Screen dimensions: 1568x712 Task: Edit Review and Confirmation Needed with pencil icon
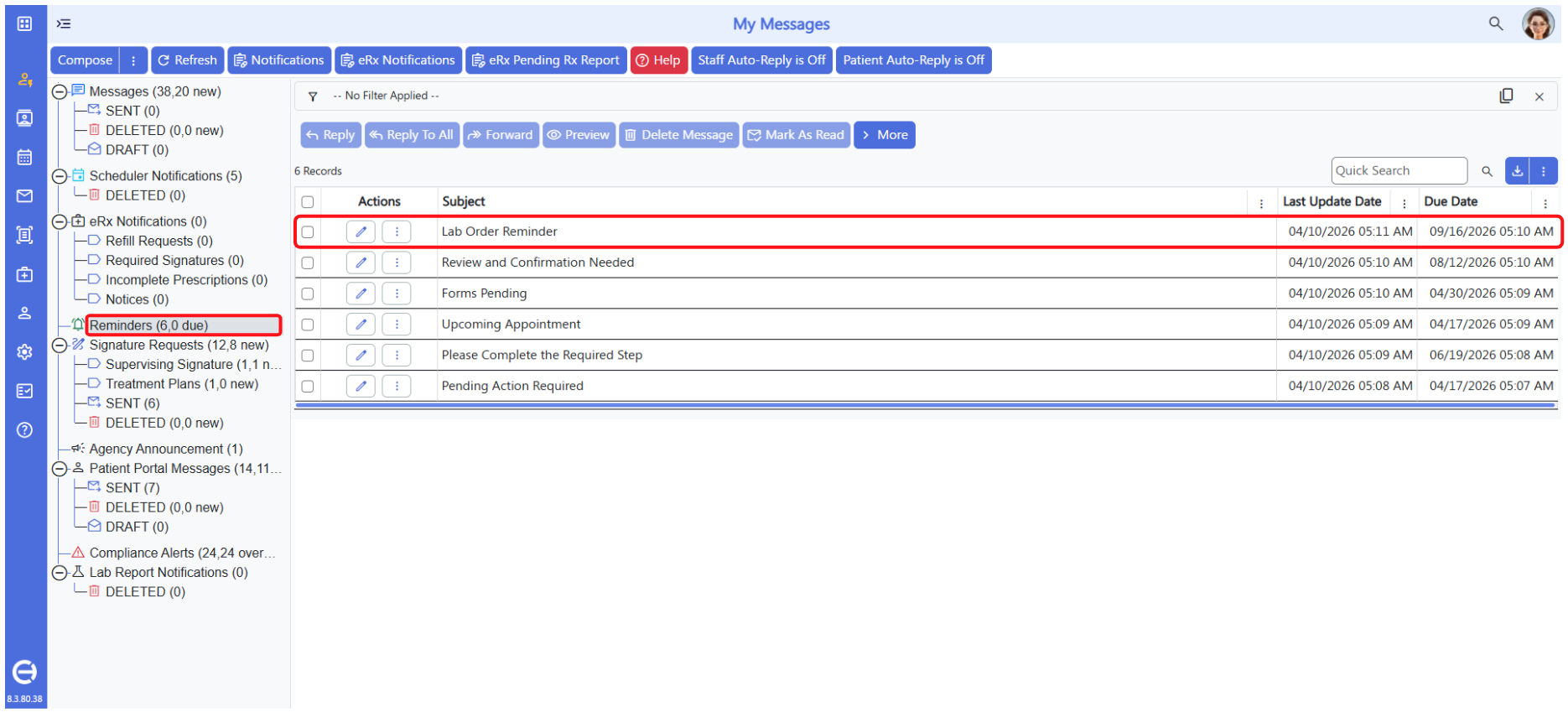(x=361, y=262)
